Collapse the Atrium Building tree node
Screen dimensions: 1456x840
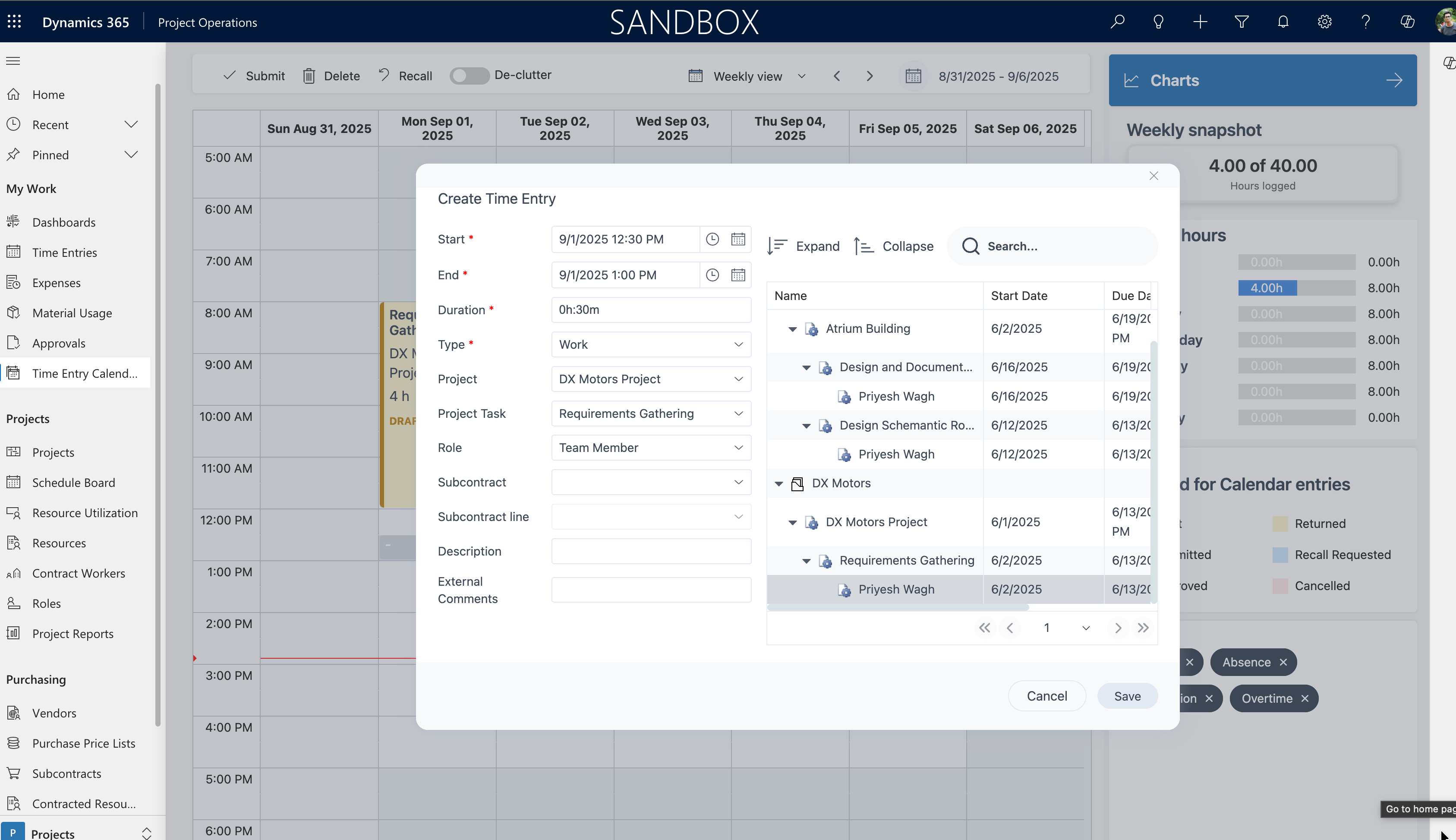[793, 329]
